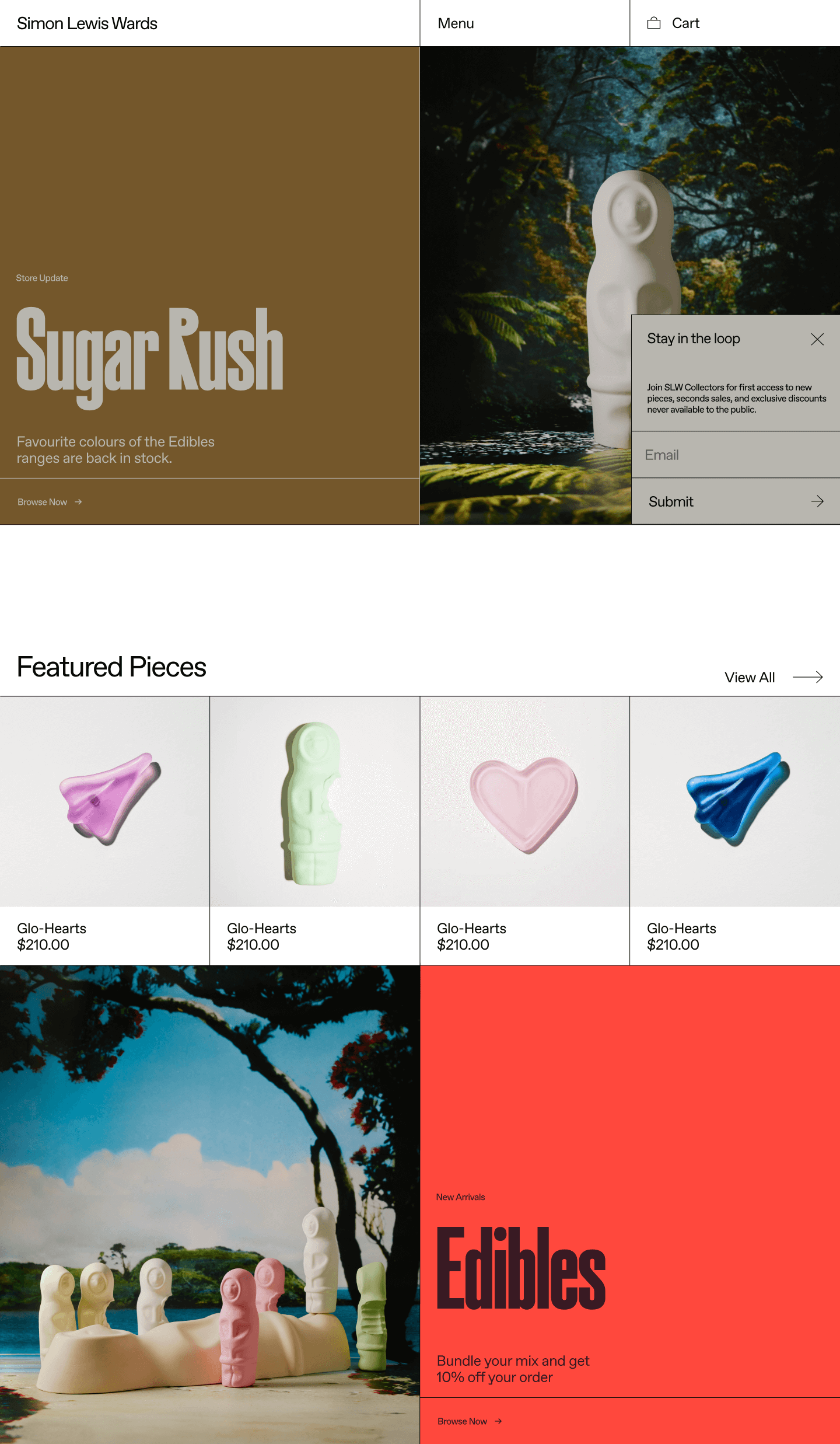The height and width of the screenshot is (1444, 840).
Task: Click Browse Now under Sugar Rush
Action: tap(42, 502)
